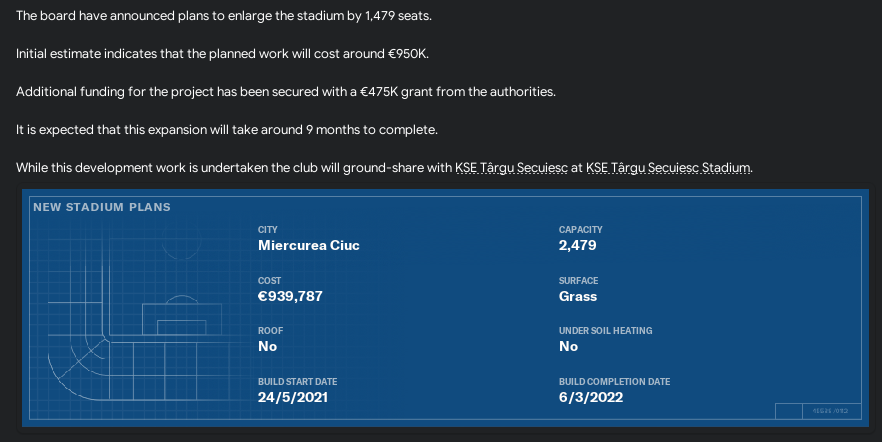Click the blueprint stamp box in panel corner
882x442 pixels.
tap(818, 411)
